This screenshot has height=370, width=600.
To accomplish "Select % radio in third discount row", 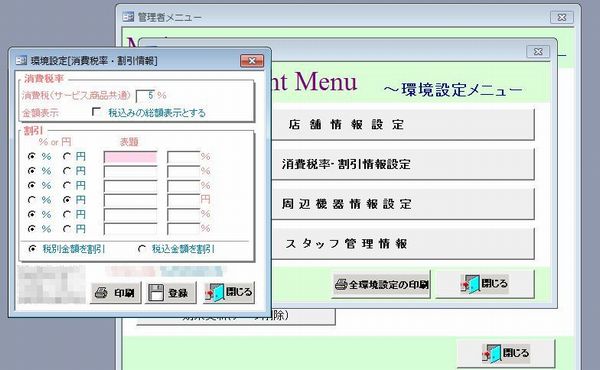I will pyautogui.click(x=32, y=186).
